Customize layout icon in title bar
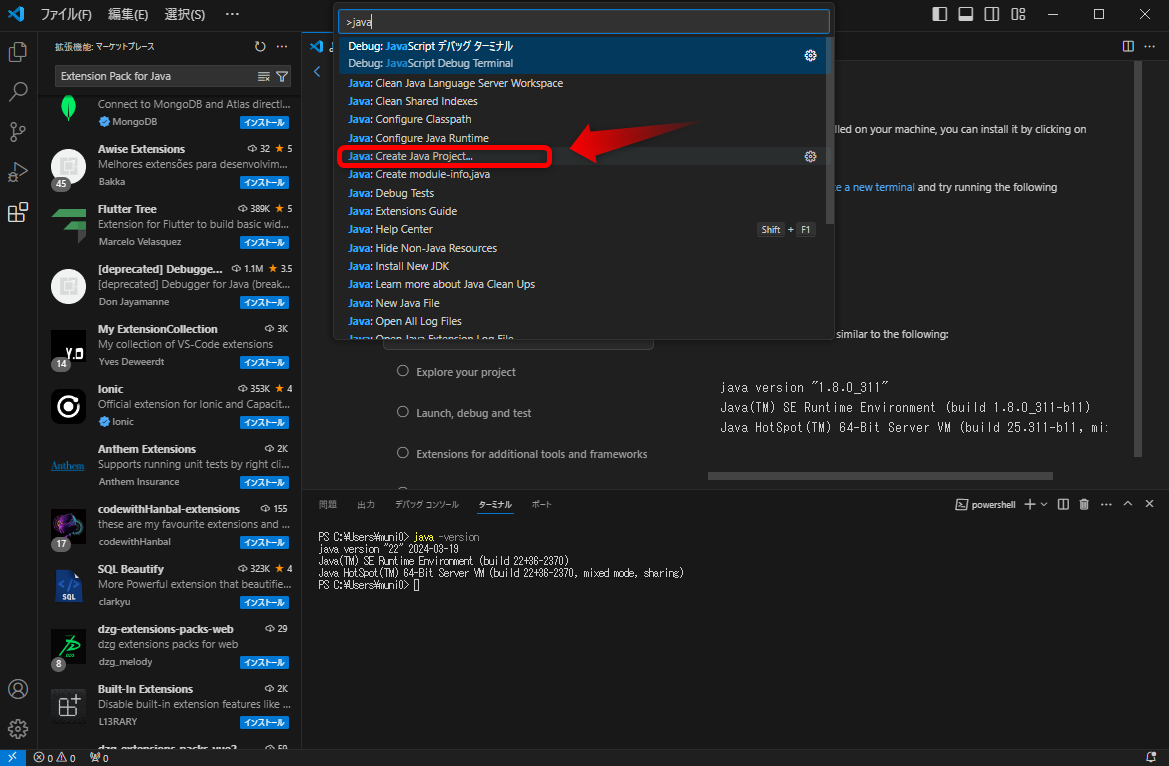This screenshot has height=766, width=1169. (1018, 14)
